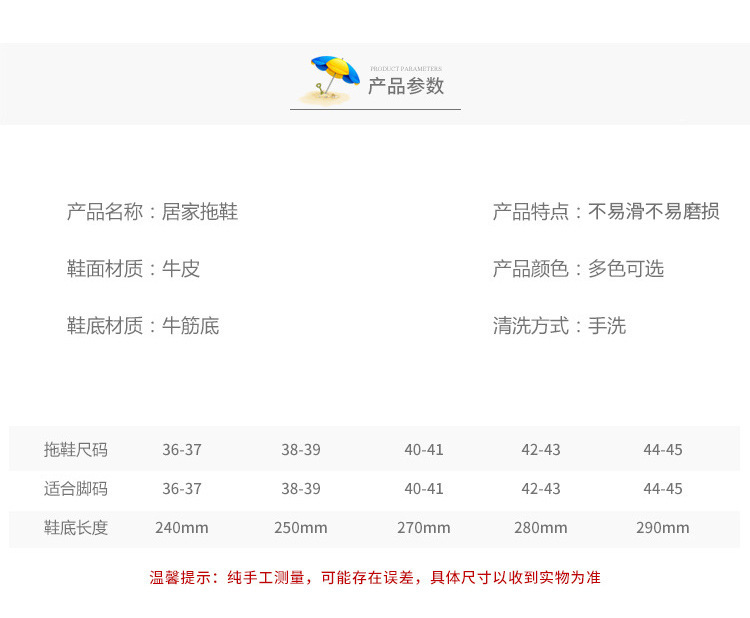The width and height of the screenshot is (750, 618).
Task: Click the 产品参数 heading
Action: point(406,86)
